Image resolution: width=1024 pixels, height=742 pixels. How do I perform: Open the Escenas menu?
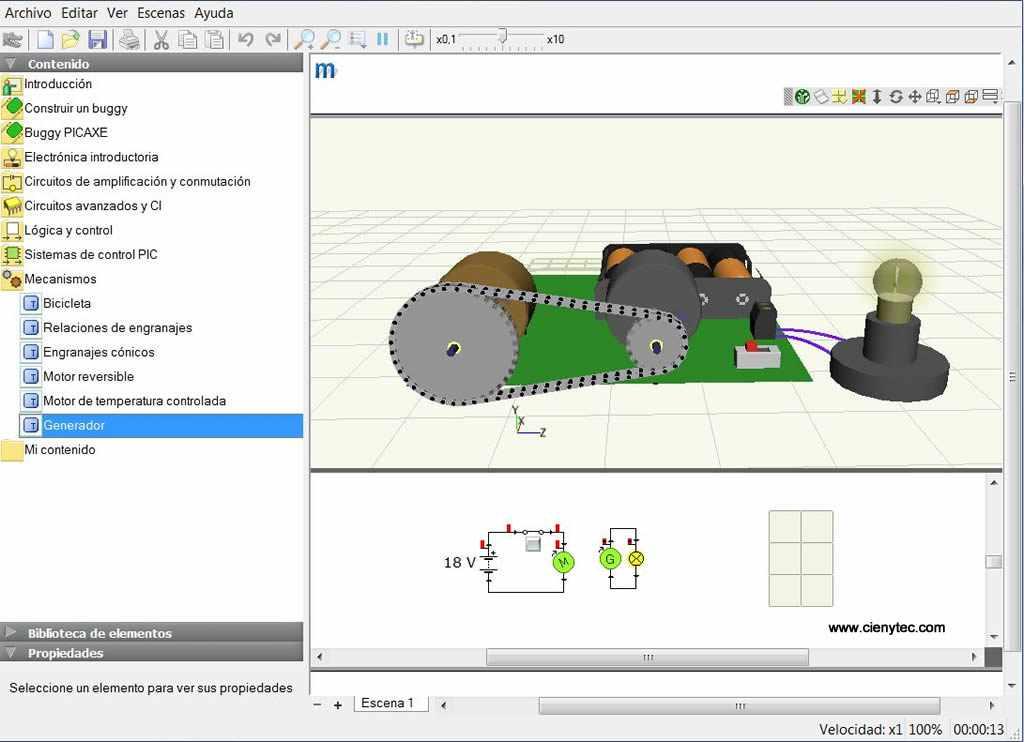tap(161, 13)
